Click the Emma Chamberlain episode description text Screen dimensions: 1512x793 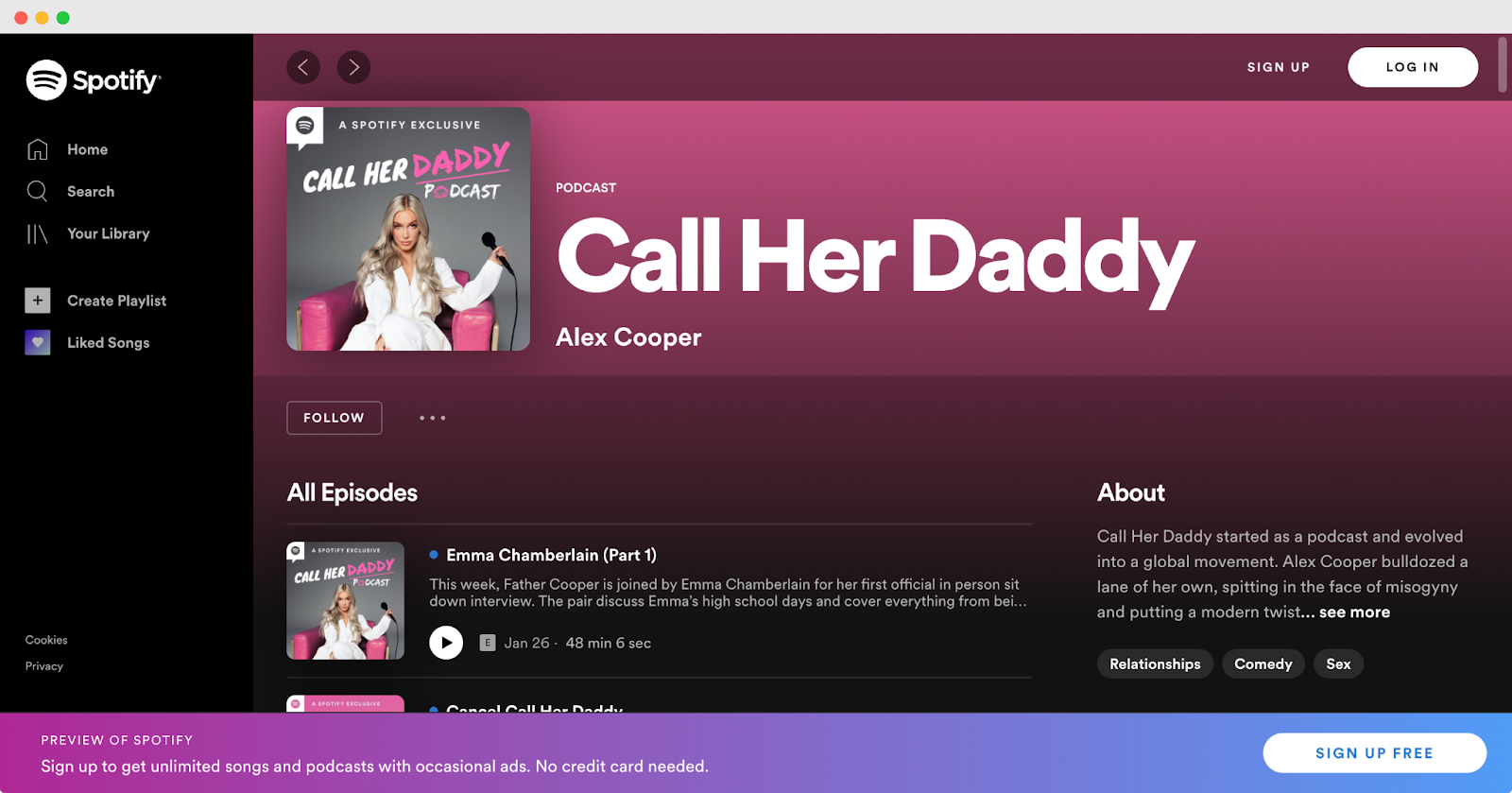click(728, 593)
